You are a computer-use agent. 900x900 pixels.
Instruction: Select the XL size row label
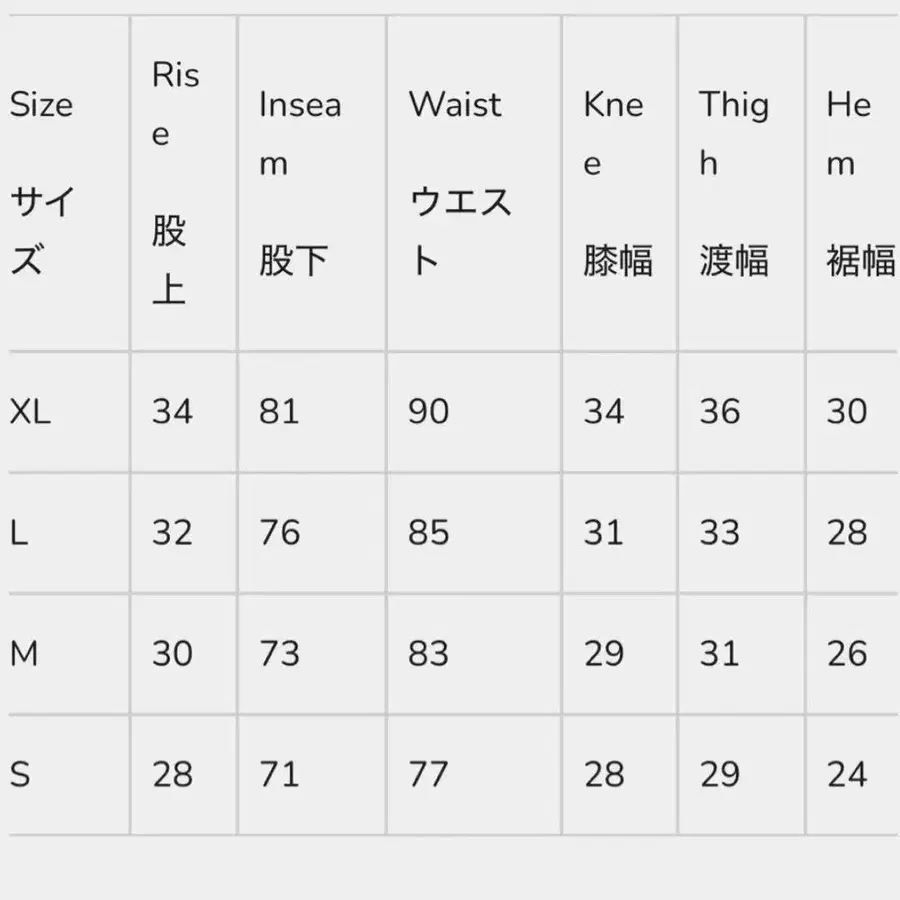[x=30, y=411]
